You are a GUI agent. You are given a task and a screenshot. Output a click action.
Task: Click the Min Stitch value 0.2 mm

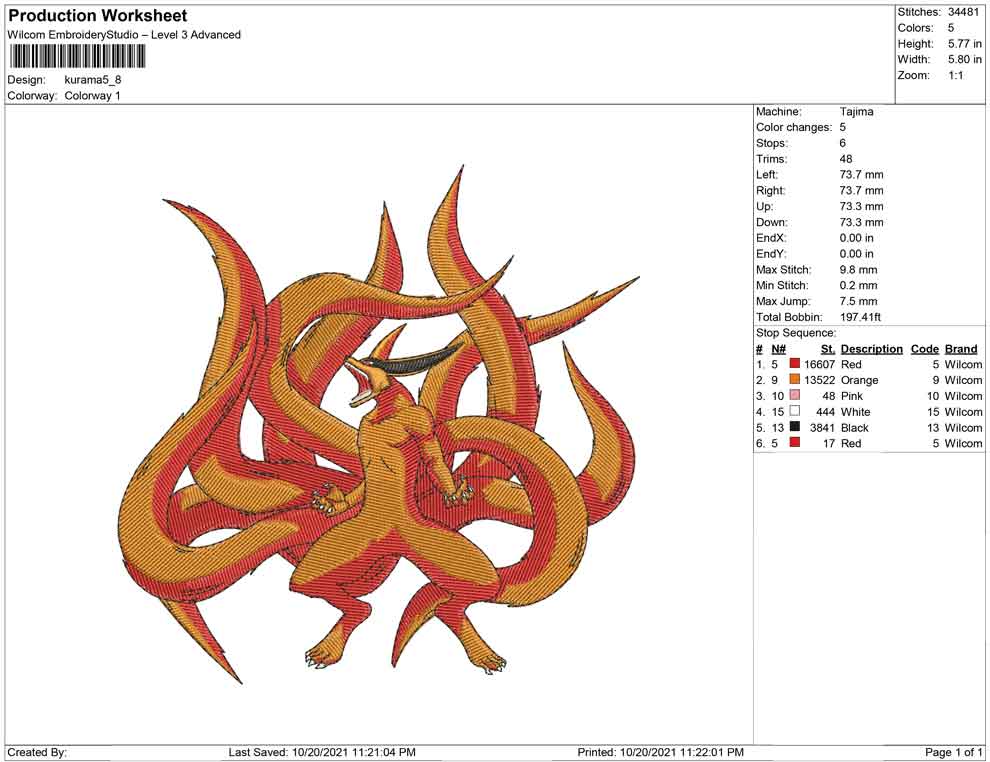coord(859,285)
